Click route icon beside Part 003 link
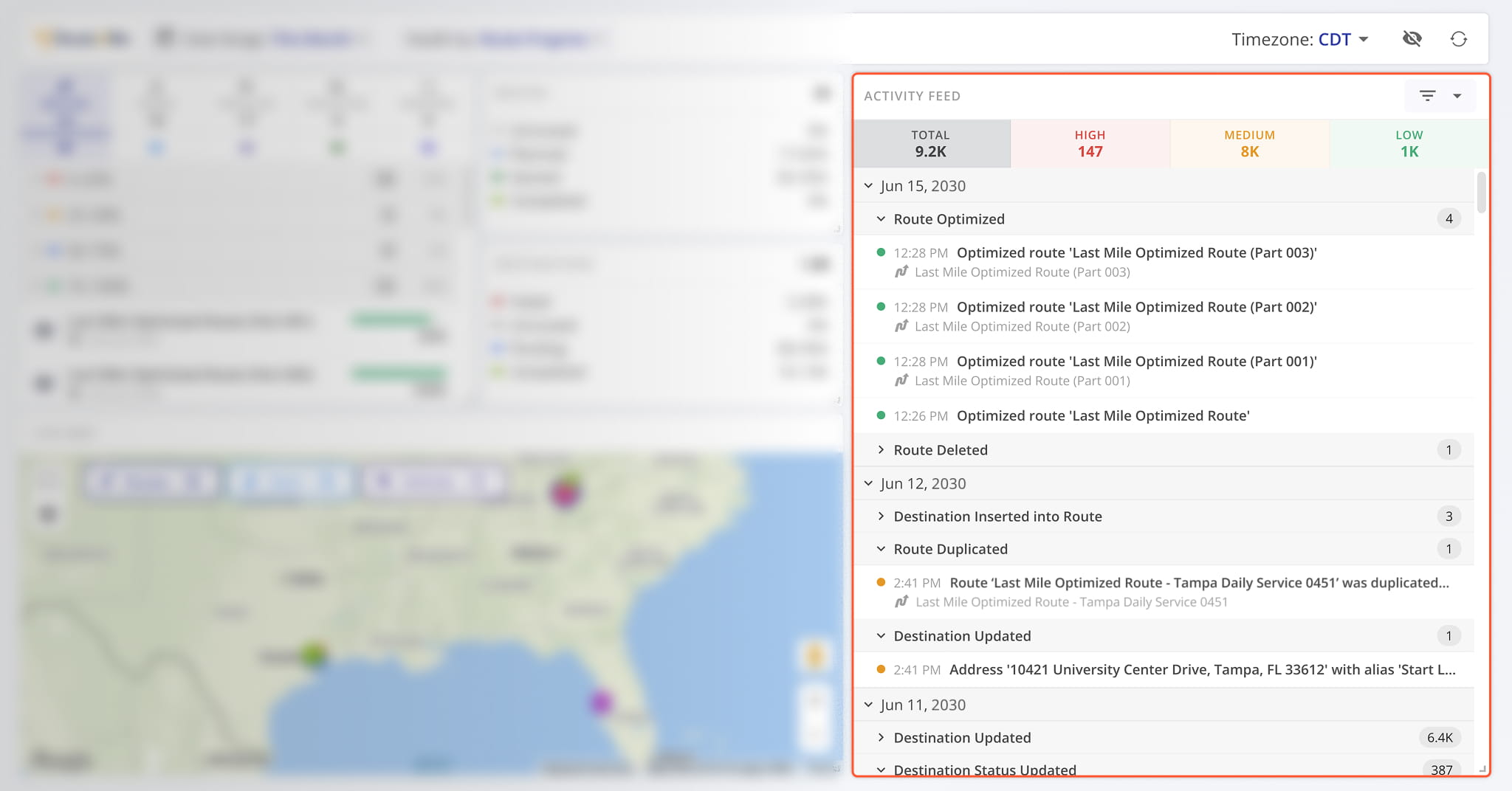The width and height of the screenshot is (1512, 791). click(901, 272)
